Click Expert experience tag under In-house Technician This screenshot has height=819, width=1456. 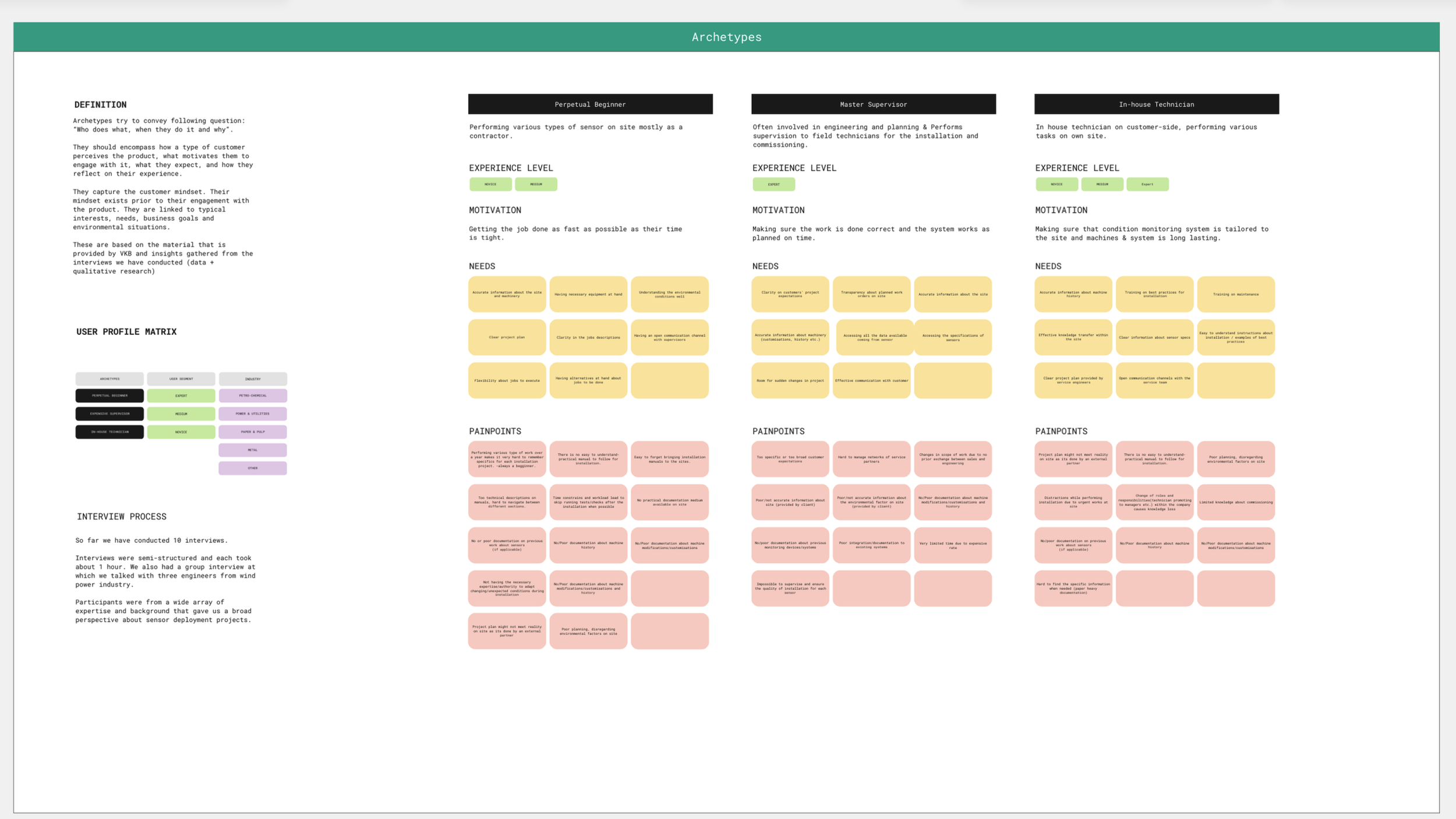click(1147, 184)
